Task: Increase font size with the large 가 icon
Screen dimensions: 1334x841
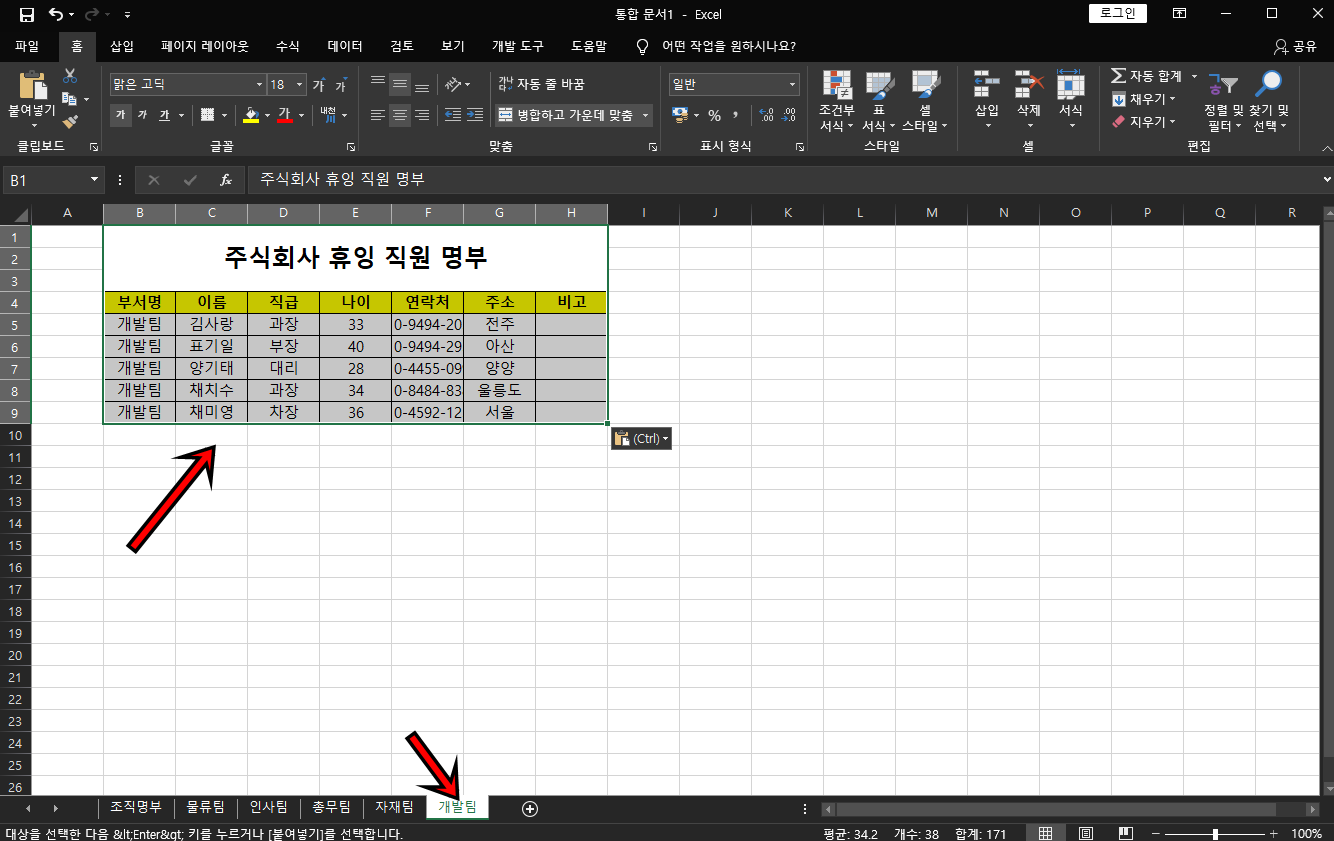Action: click(319, 85)
